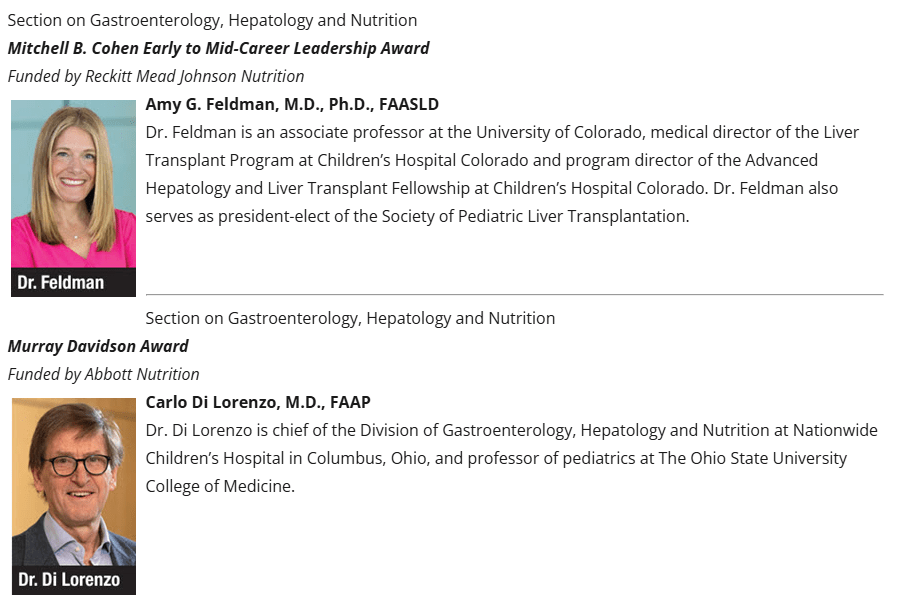This screenshot has height=599, width=912.
Task: Click Dr. Feldman's portrait photo
Action: coord(73,184)
